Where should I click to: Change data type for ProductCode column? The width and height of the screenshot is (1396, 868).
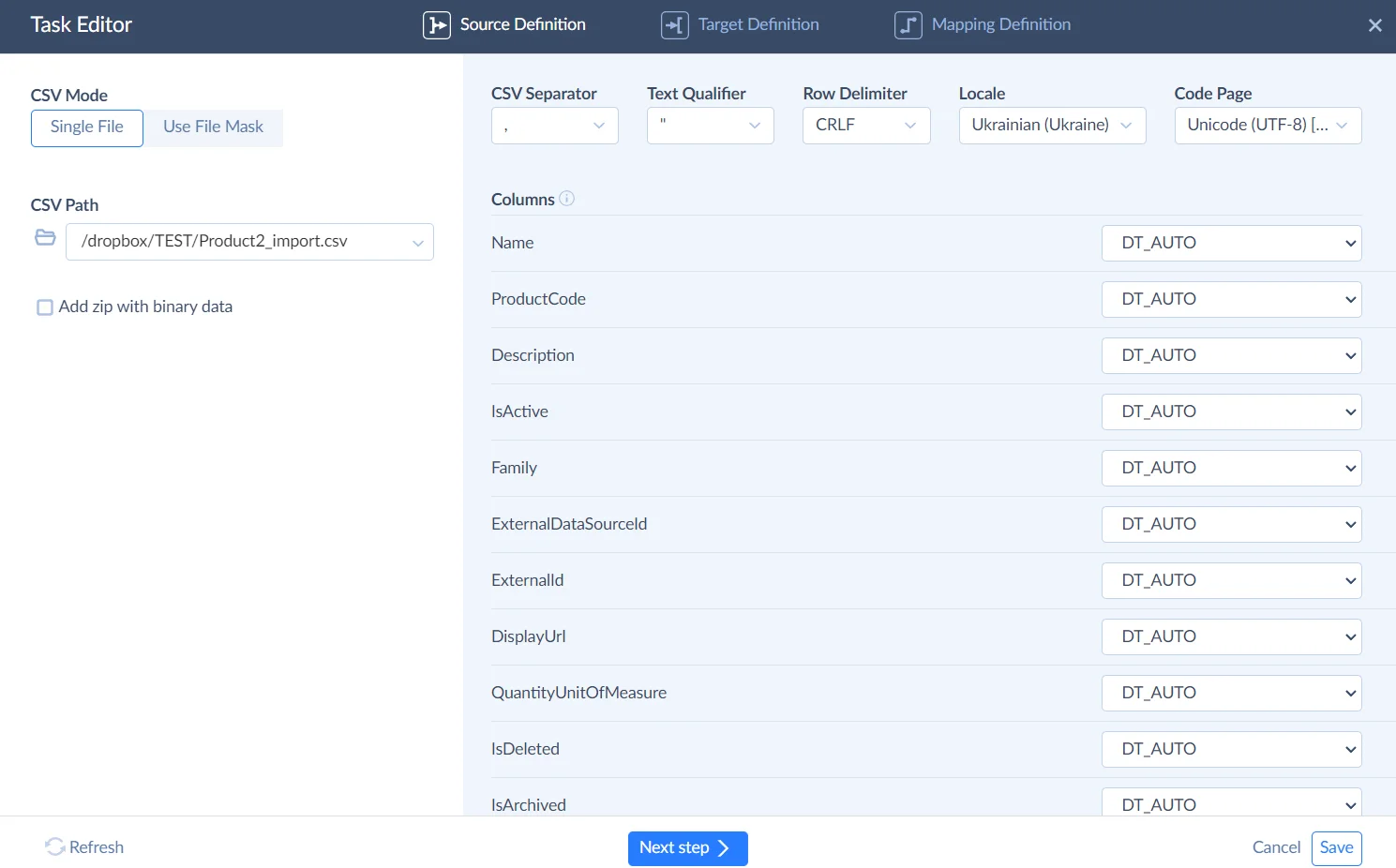click(1231, 299)
